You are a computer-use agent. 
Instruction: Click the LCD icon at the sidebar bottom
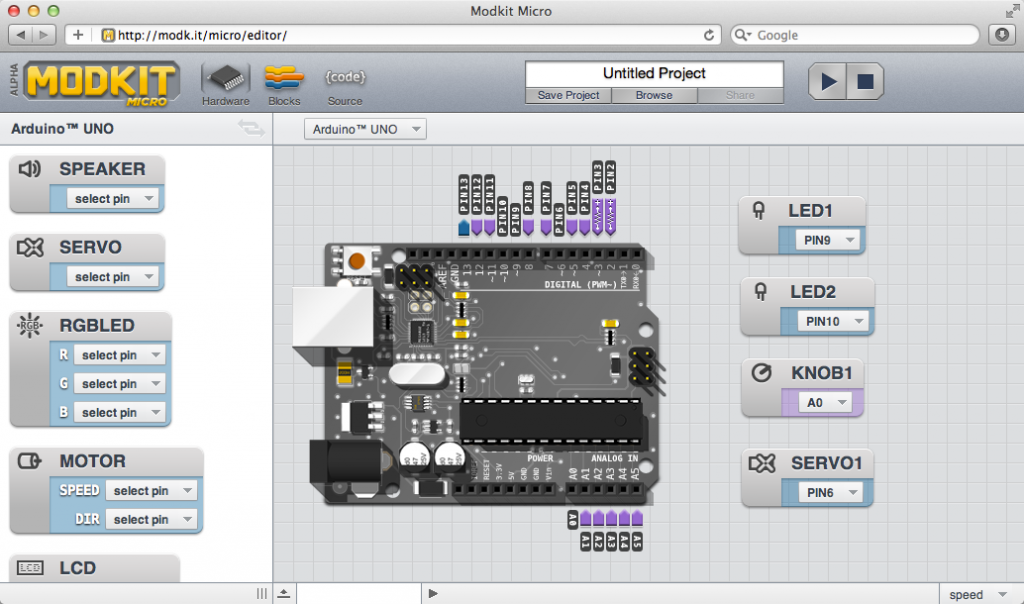(x=30, y=567)
